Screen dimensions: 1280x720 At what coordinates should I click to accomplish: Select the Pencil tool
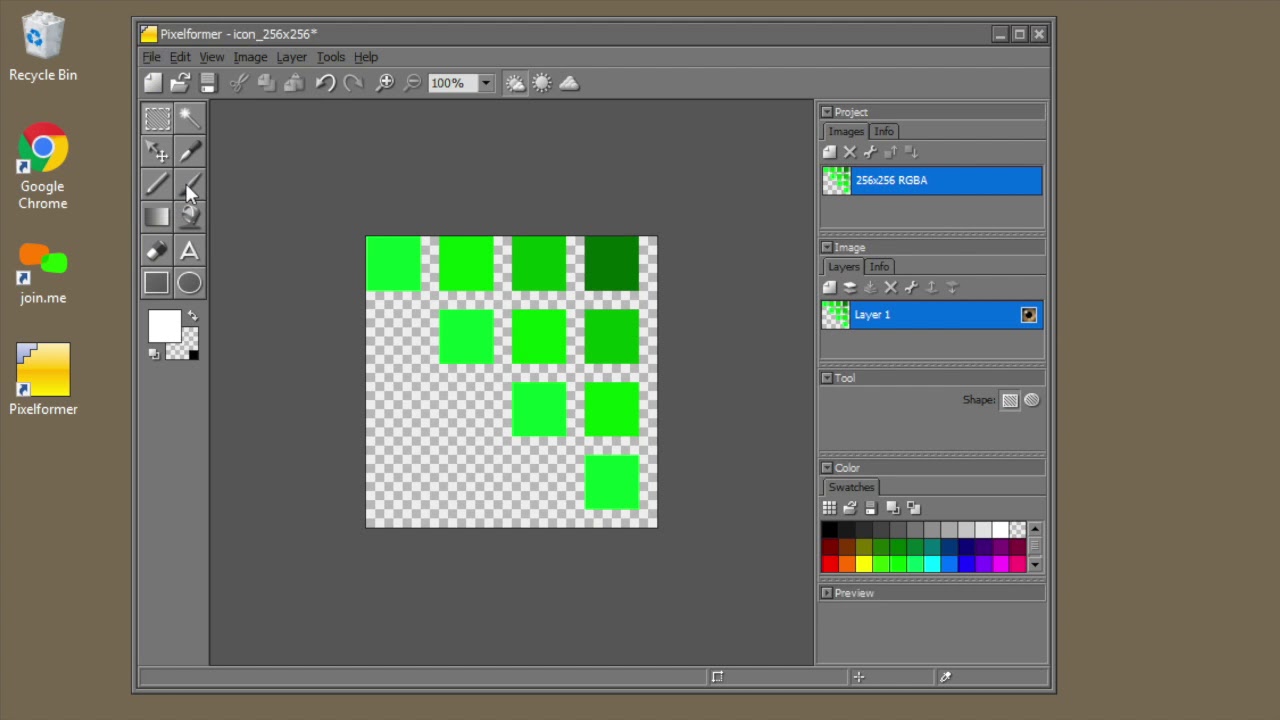point(157,184)
